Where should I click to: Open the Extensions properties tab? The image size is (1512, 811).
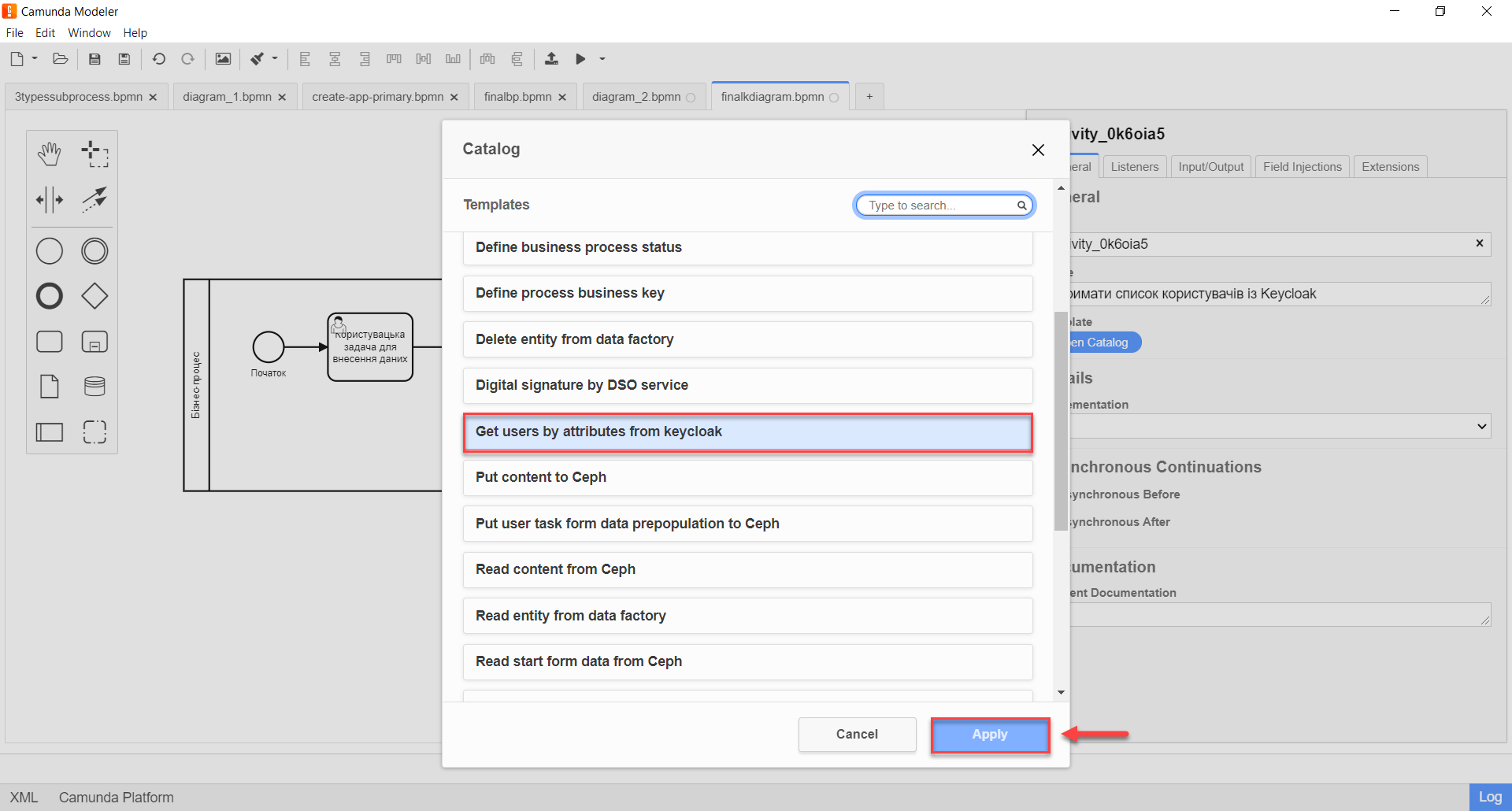point(1391,167)
